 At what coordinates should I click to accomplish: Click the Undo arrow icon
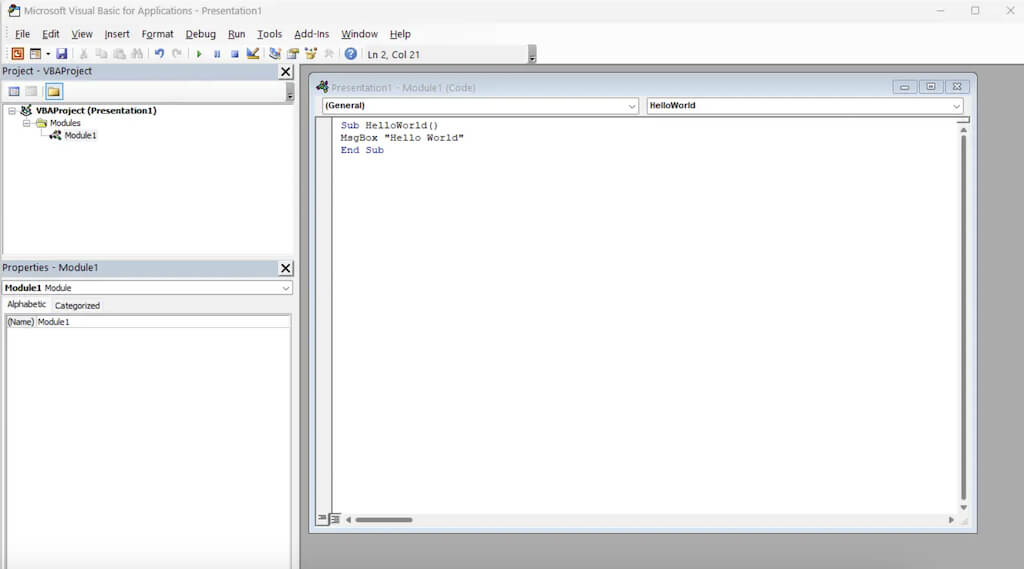[159, 54]
